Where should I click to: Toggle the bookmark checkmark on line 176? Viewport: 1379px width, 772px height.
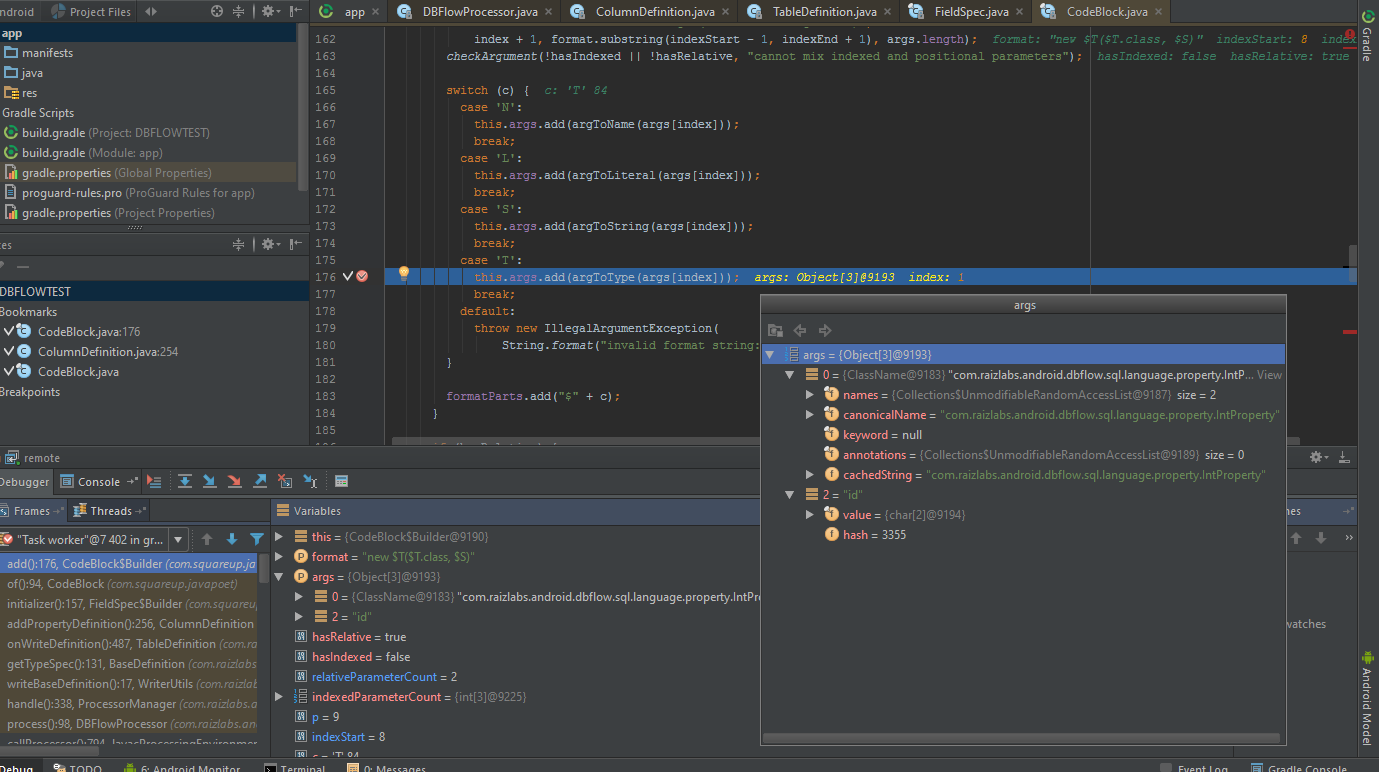pyautogui.click(x=348, y=276)
